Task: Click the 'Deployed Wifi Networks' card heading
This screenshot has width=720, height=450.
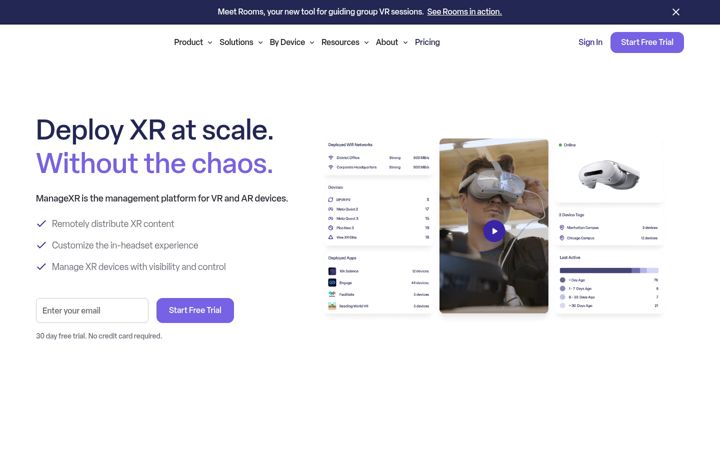Action: pos(350,145)
